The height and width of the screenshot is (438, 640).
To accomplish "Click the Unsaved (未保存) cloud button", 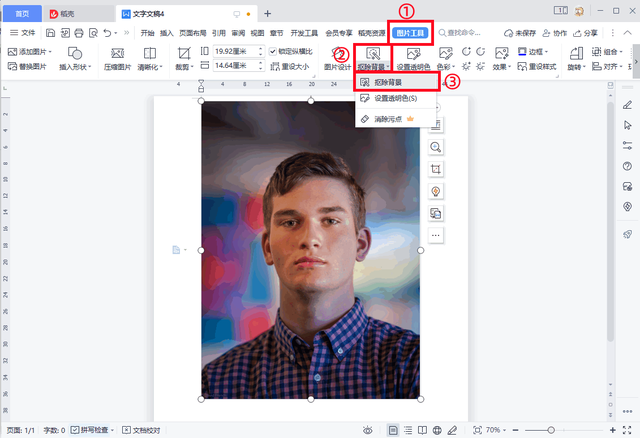I will 520,33.
